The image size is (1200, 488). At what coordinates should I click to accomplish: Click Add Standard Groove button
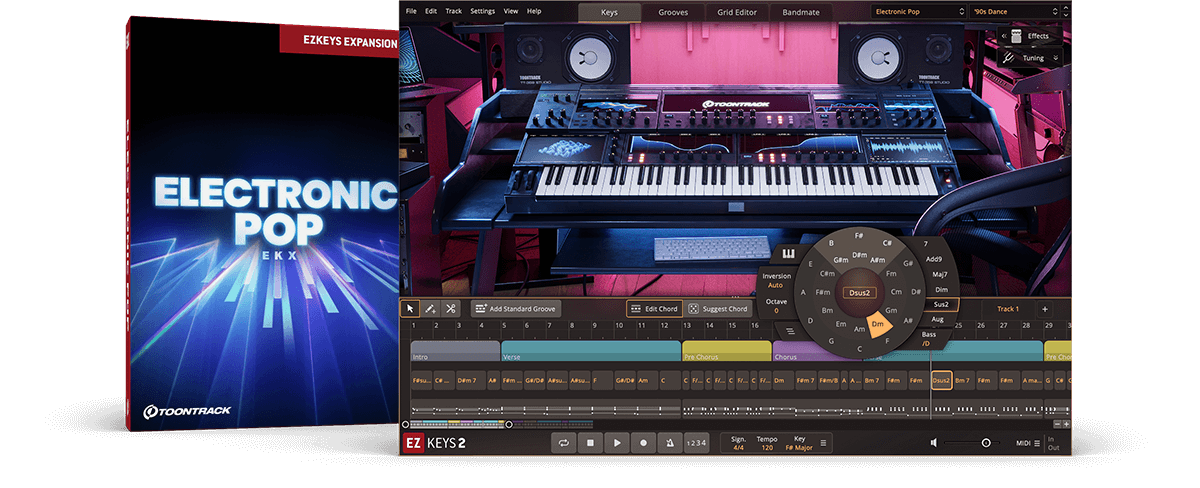pyautogui.click(x=516, y=309)
